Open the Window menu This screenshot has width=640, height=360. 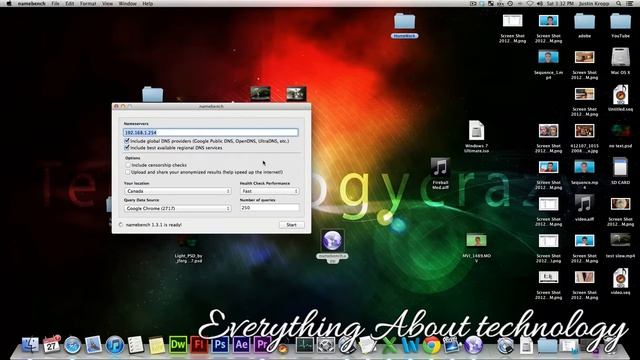click(127, 3)
